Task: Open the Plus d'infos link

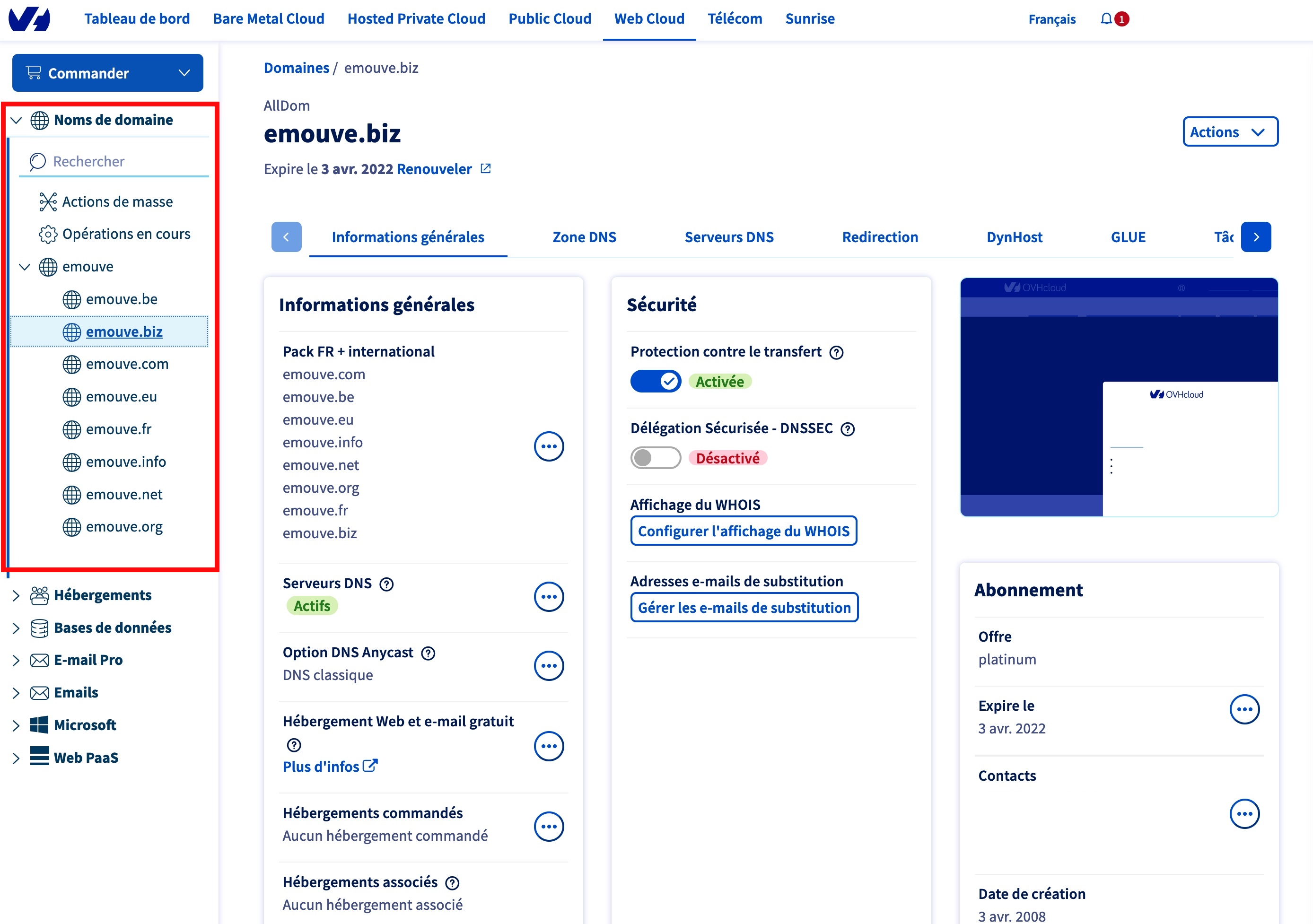Action: pyautogui.click(x=330, y=766)
